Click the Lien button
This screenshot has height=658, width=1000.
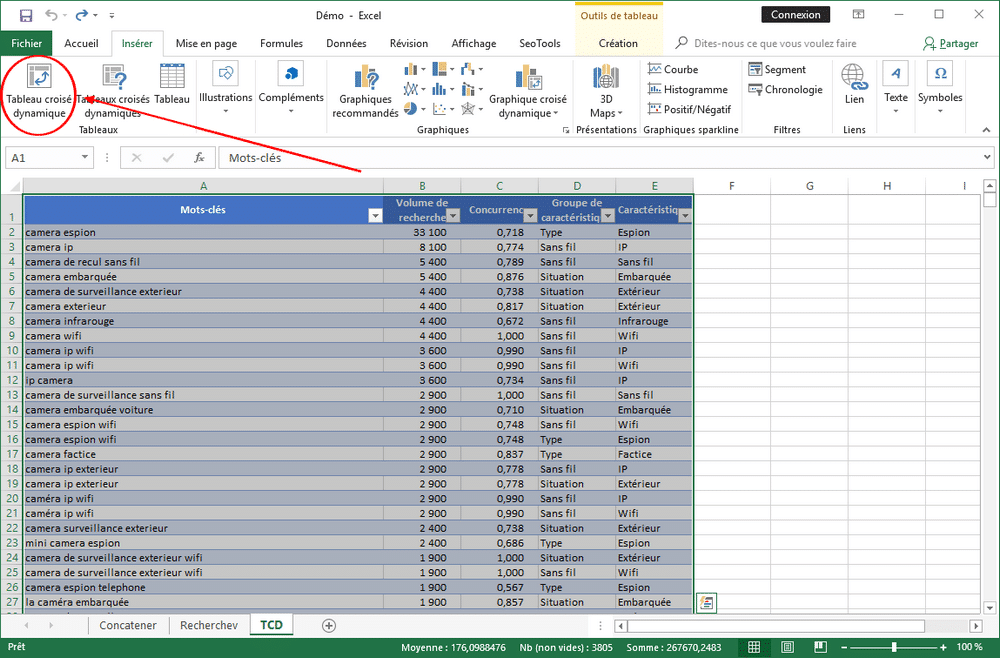[x=854, y=84]
